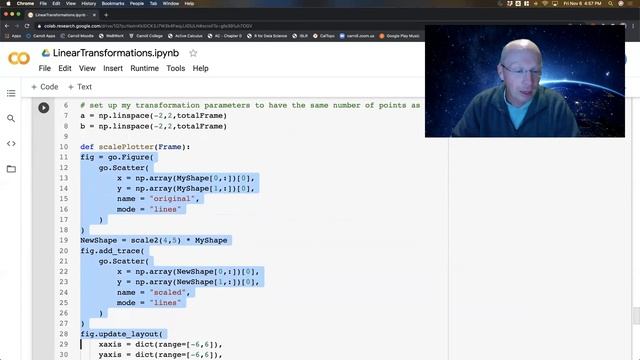Open the ISLR bookmark
Screen dimensions: 640x360
click(x=300, y=36)
